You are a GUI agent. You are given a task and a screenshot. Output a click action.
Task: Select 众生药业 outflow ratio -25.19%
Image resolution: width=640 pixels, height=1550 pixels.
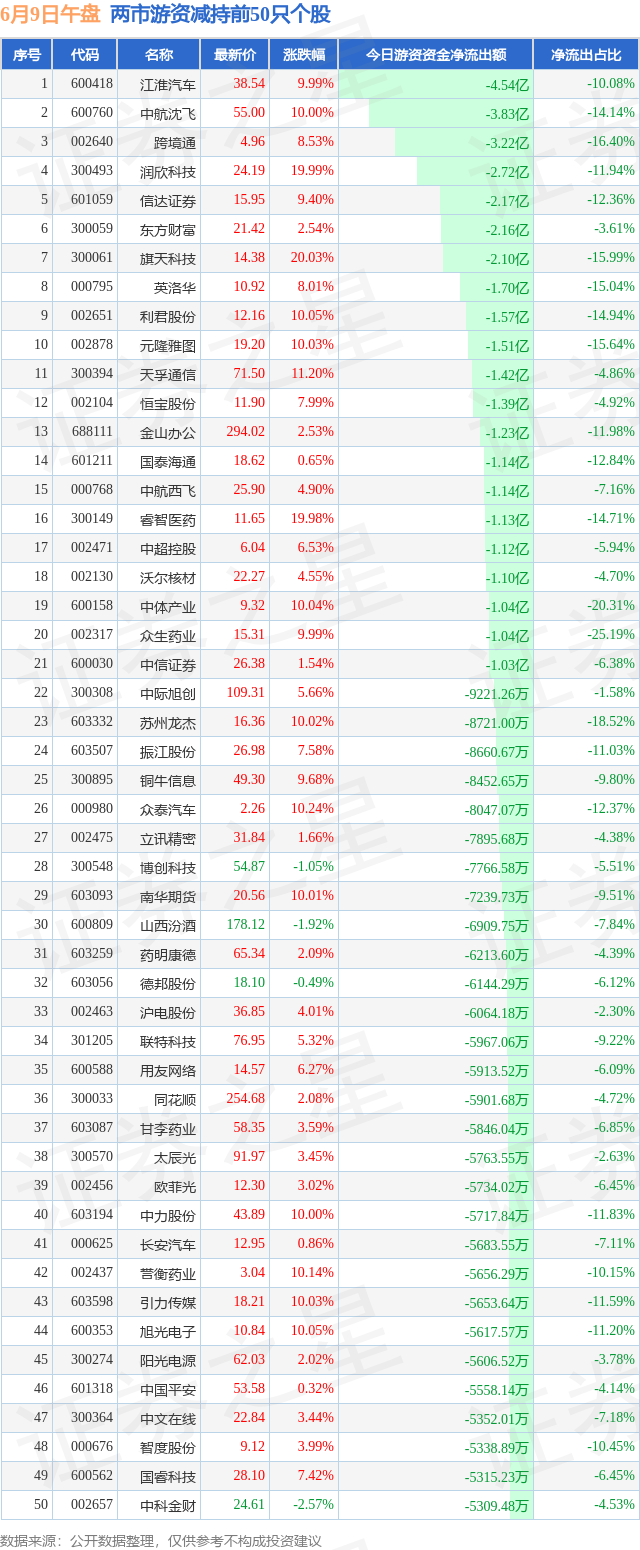click(x=611, y=636)
